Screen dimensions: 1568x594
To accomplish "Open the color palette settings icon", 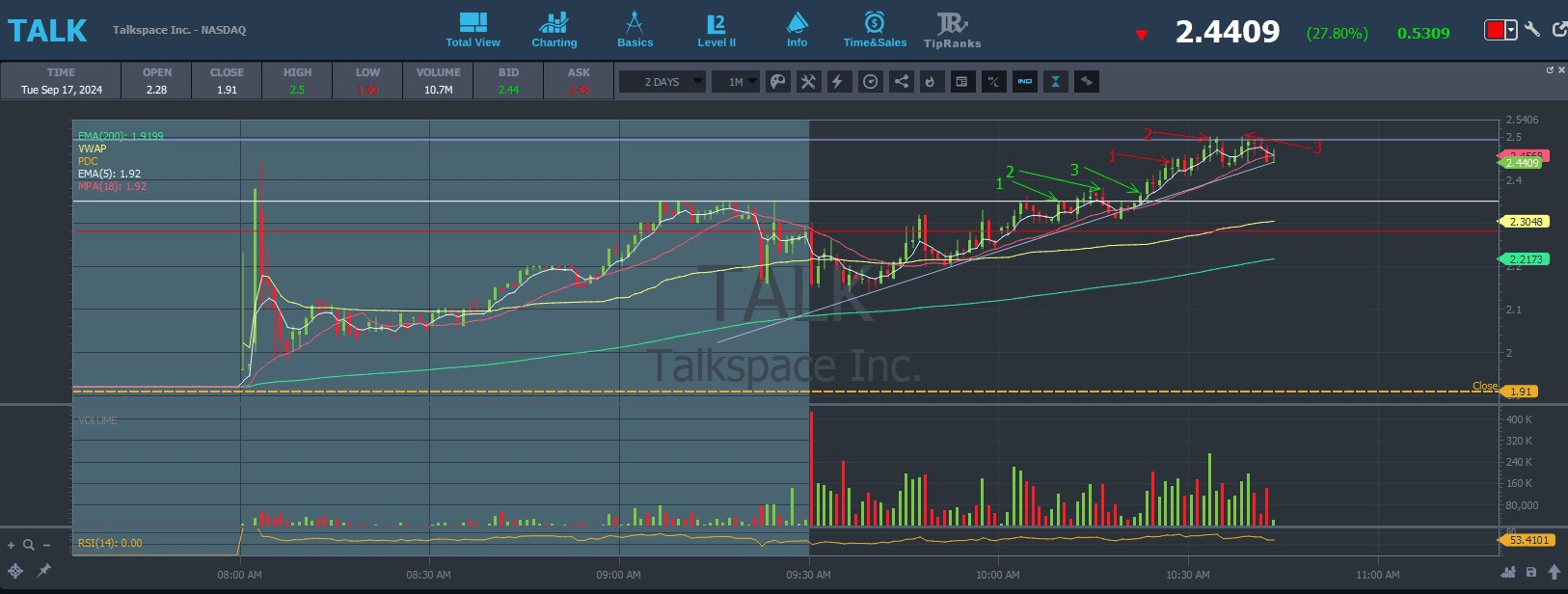I will 778,82.
